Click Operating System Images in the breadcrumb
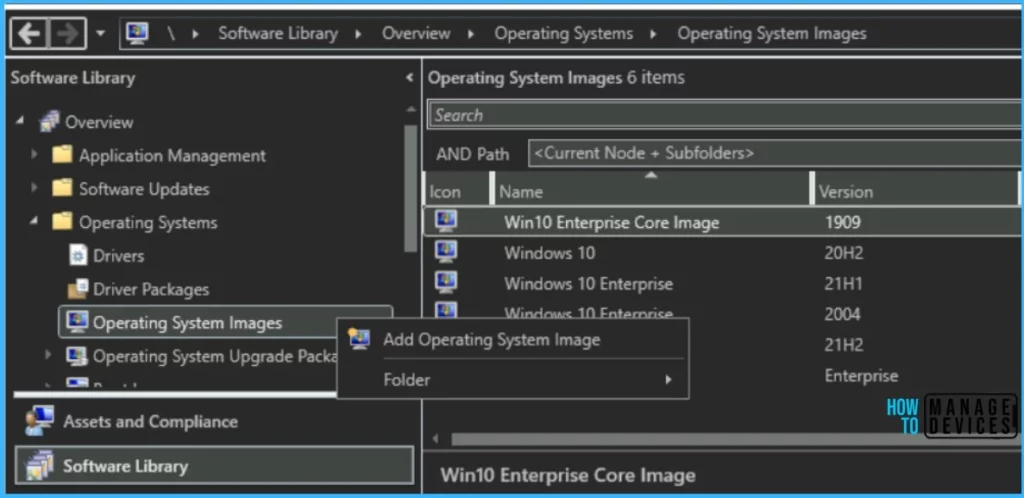 pos(772,34)
